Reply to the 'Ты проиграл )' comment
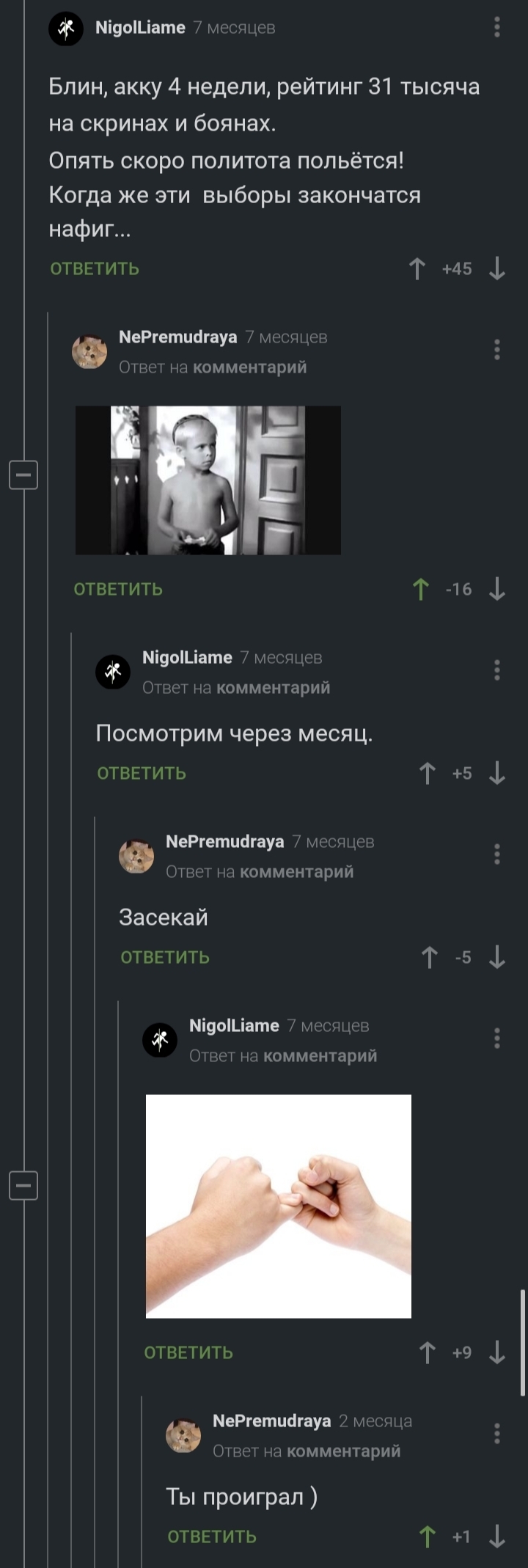 (212, 1536)
